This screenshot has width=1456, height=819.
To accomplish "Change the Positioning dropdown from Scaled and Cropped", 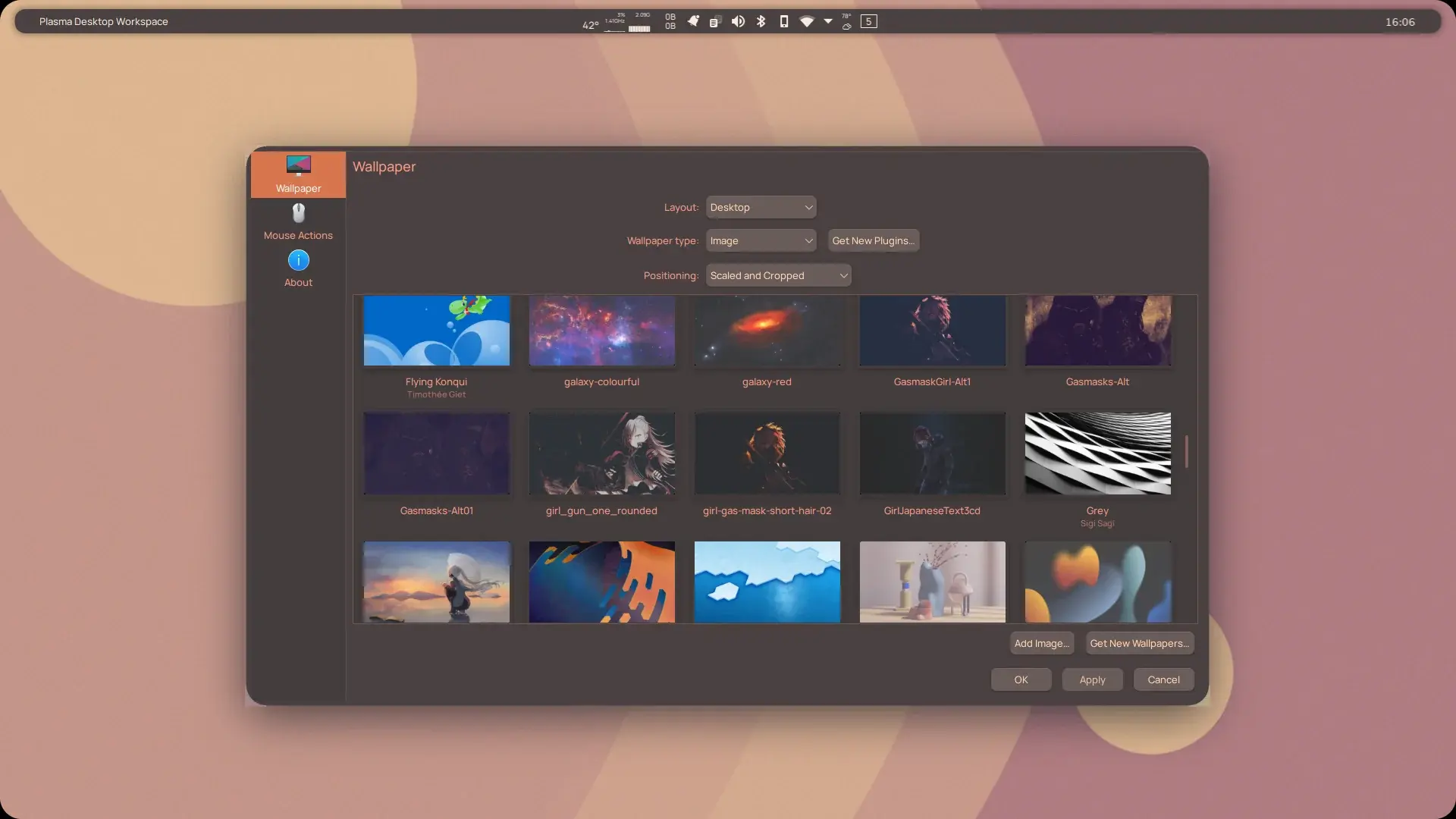I will click(x=779, y=275).
